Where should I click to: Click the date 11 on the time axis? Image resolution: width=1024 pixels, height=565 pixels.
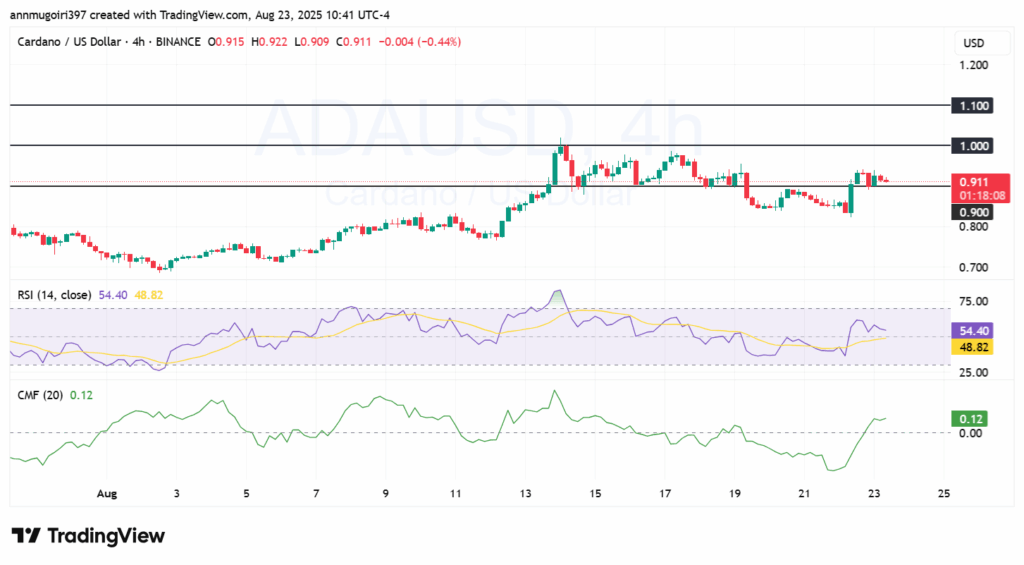(455, 494)
